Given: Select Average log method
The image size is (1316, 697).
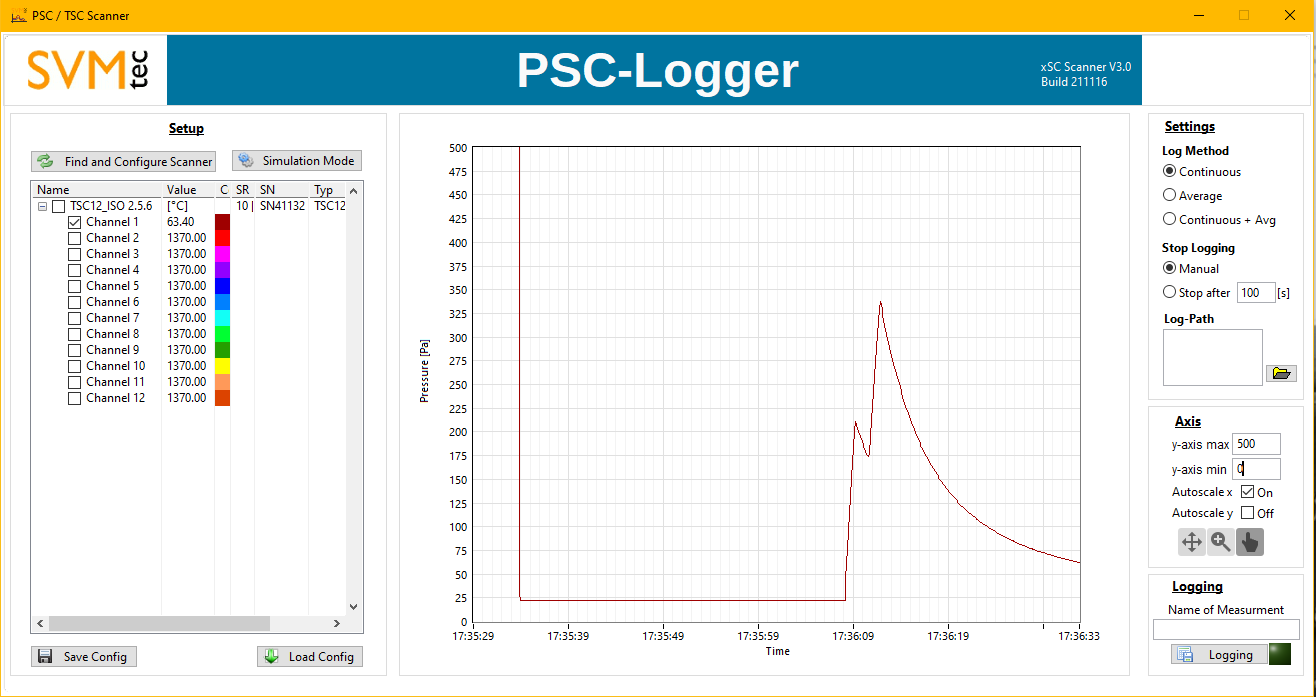Looking at the screenshot, I should tap(1169, 196).
